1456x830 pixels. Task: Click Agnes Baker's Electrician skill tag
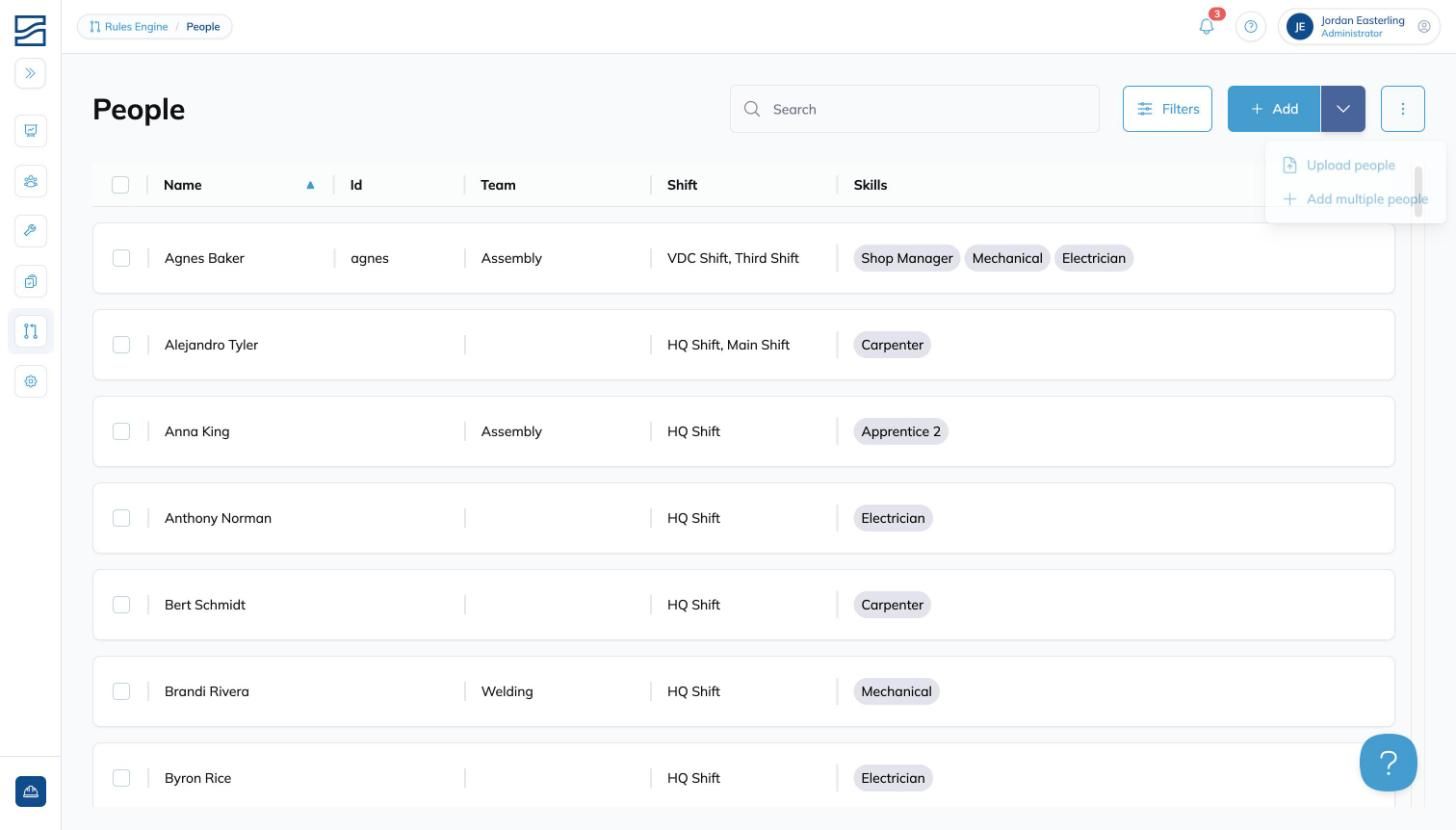click(1094, 258)
